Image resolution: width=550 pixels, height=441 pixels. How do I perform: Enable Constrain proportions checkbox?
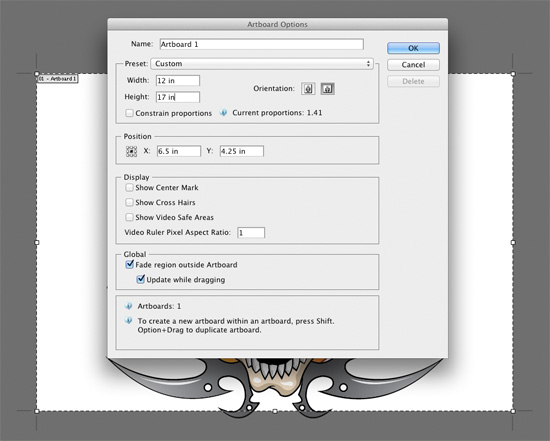pyautogui.click(x=129, y=113)
